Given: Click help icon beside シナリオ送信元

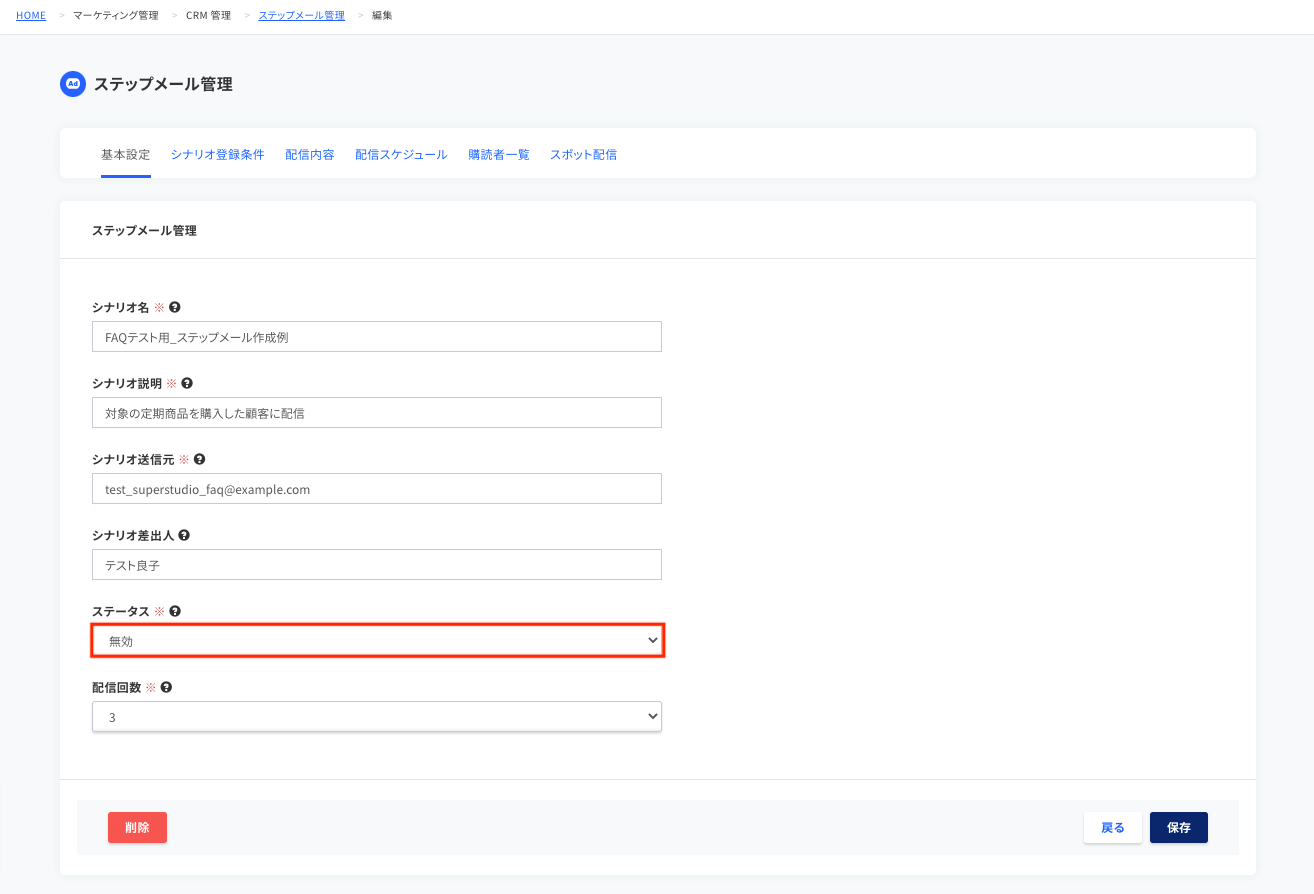Looking at the screenshot, I should 199,459.
